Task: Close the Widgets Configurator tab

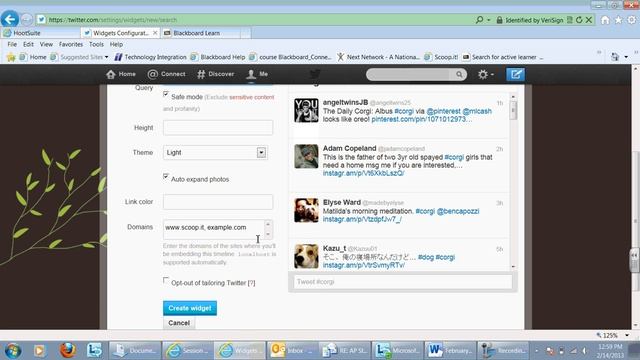Action: pos(155,33)
